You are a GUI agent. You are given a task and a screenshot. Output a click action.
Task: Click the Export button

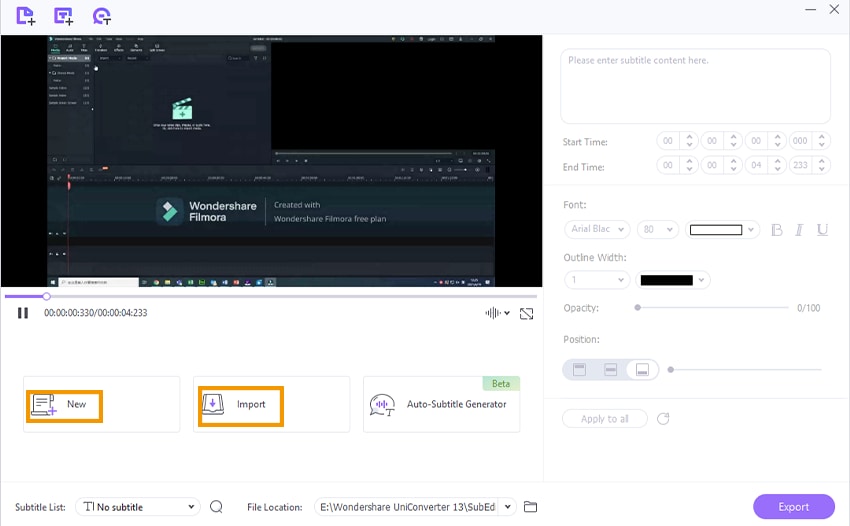coord(794,506)
